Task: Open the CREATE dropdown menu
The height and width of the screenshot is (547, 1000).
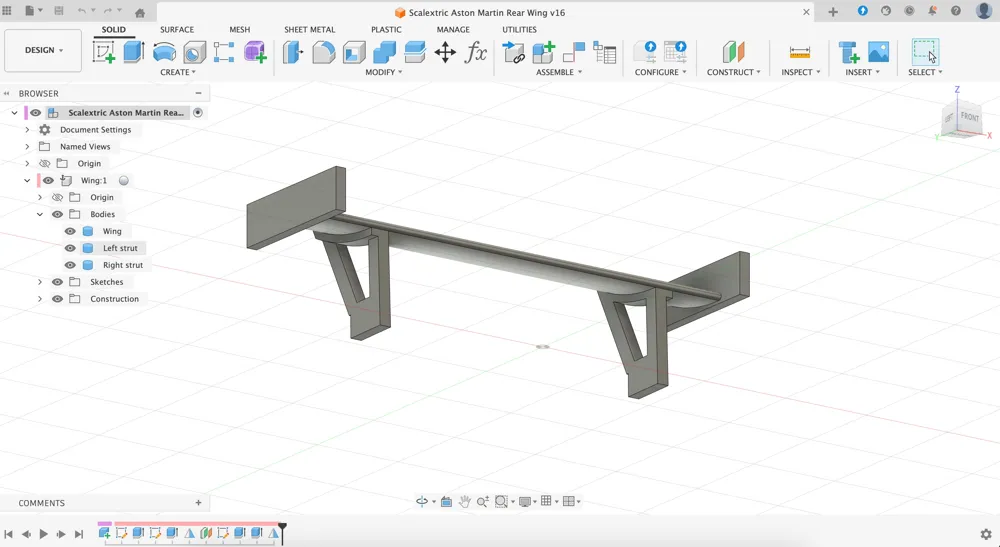Action: pos(178,72)
